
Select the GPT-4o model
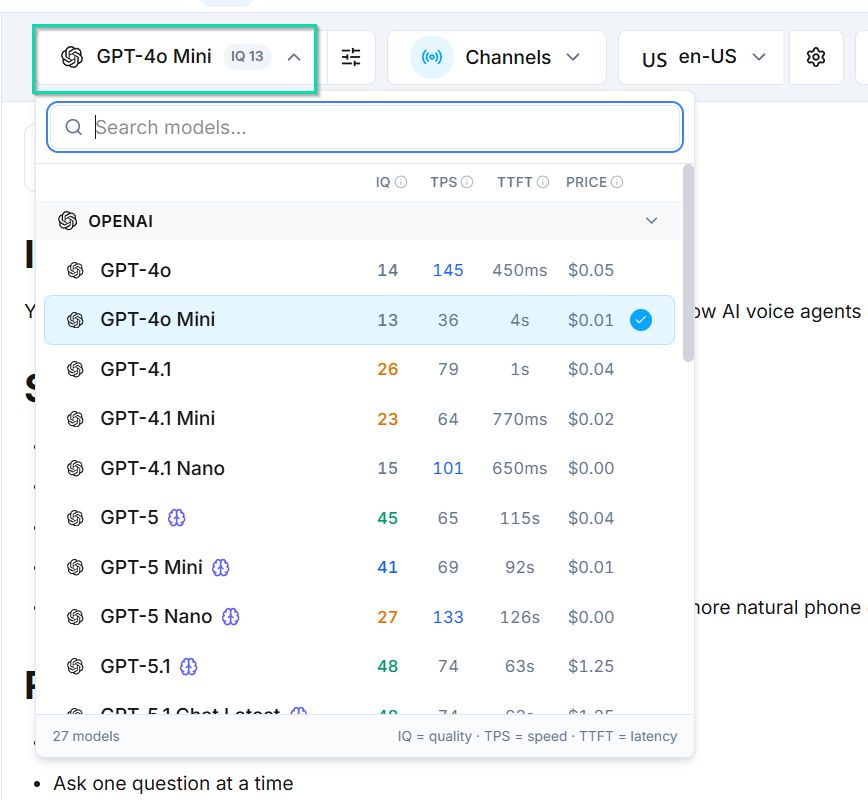click(x=136, y=270)
